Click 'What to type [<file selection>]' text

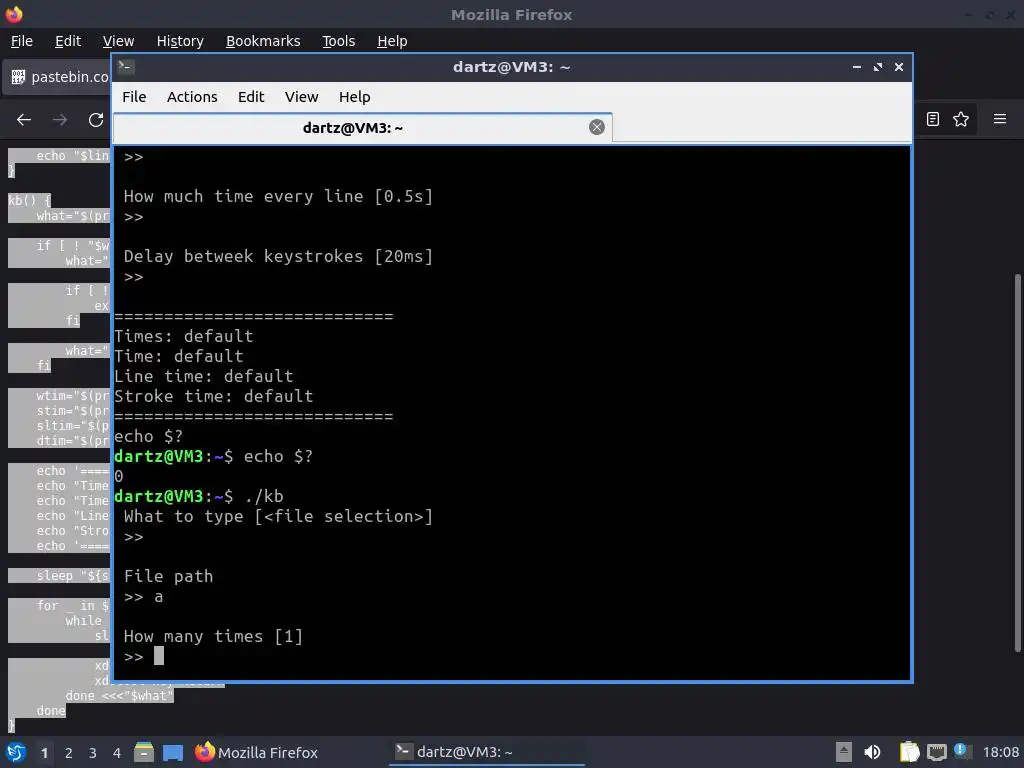click(x=278, y=517)
